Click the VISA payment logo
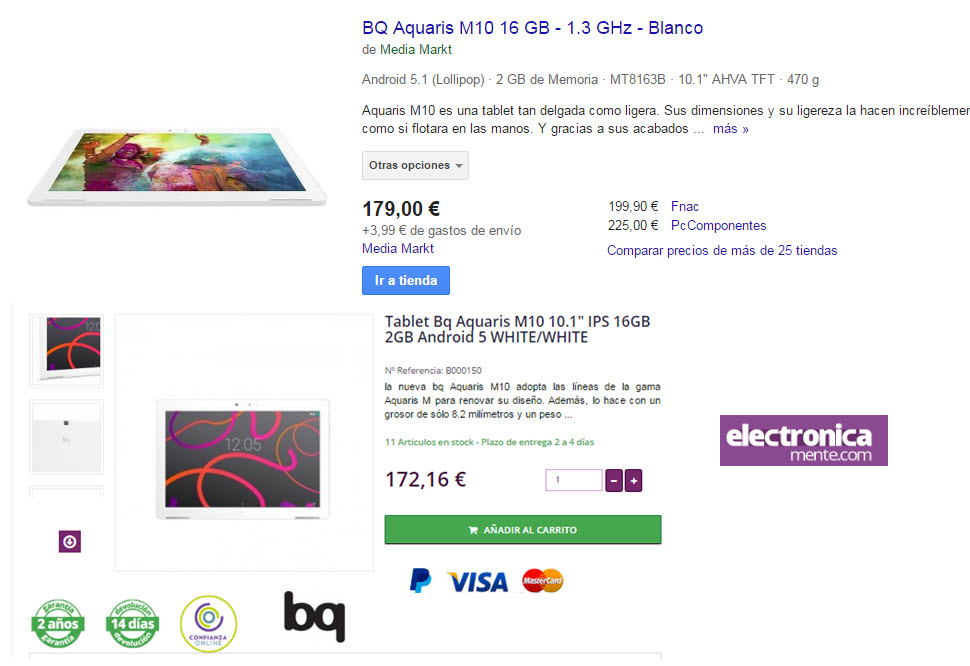 (x=478, y=582)
